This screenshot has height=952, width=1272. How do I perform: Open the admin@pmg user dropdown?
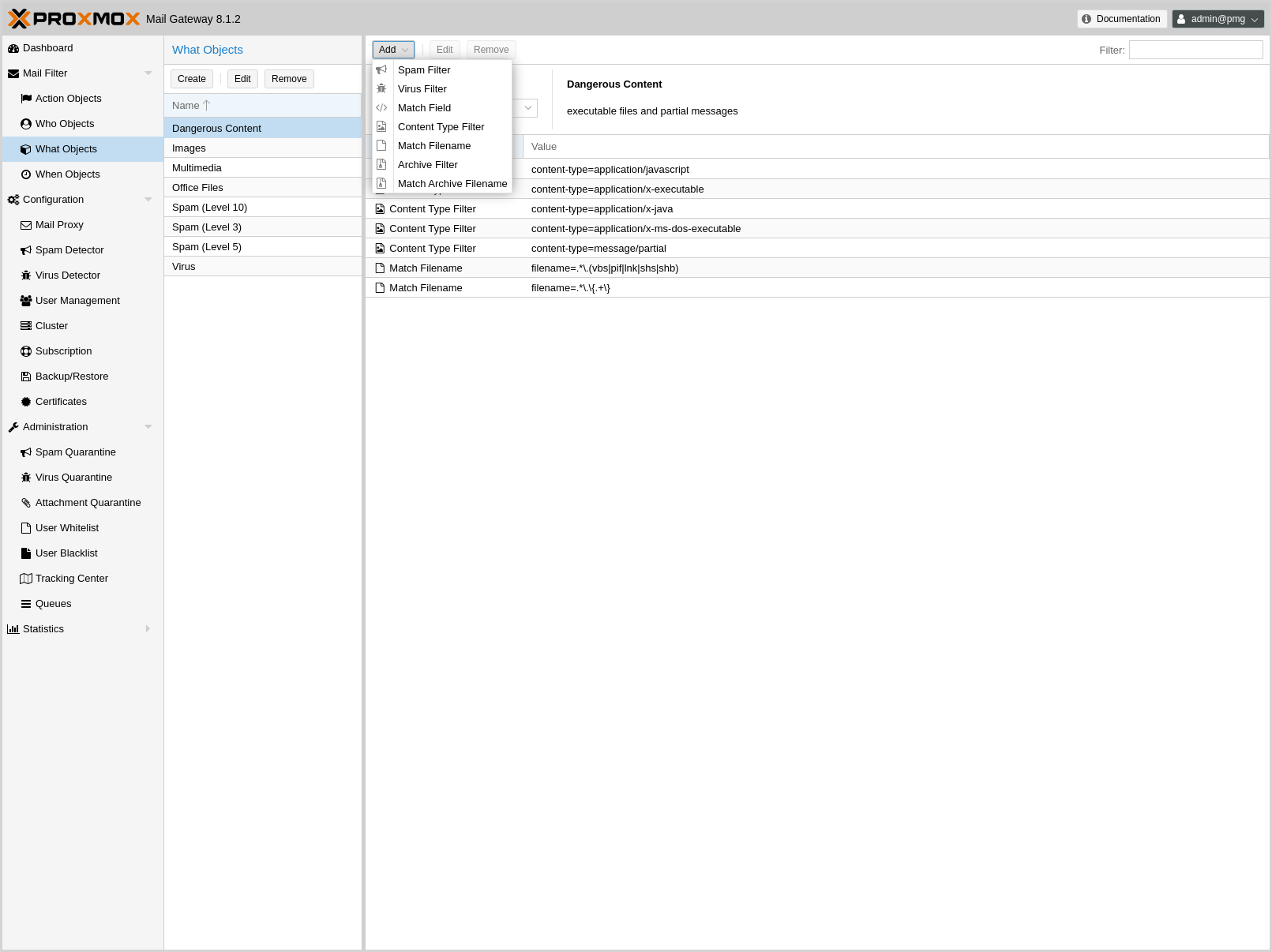coord(1218,19)
